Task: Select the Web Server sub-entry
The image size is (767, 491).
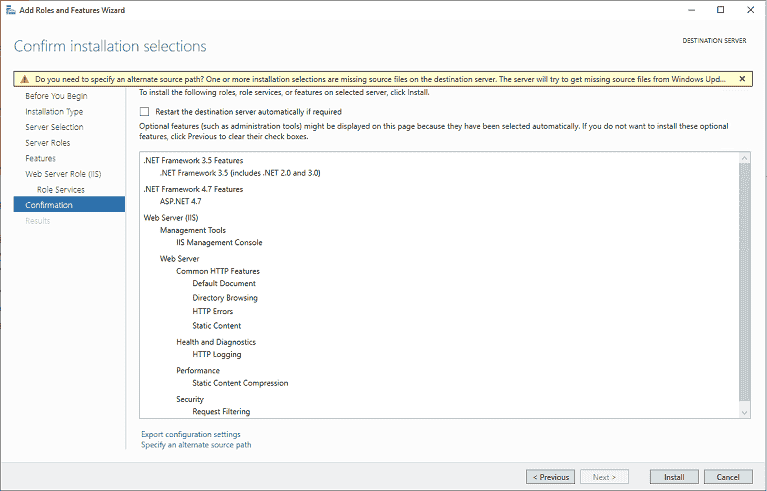Action: click(x=180, y=259)
